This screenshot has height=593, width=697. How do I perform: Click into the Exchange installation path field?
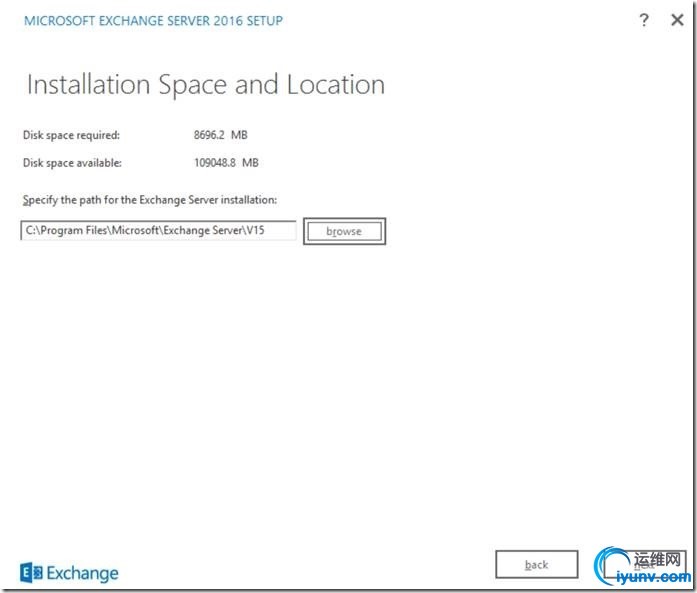[x=158, y=230]
